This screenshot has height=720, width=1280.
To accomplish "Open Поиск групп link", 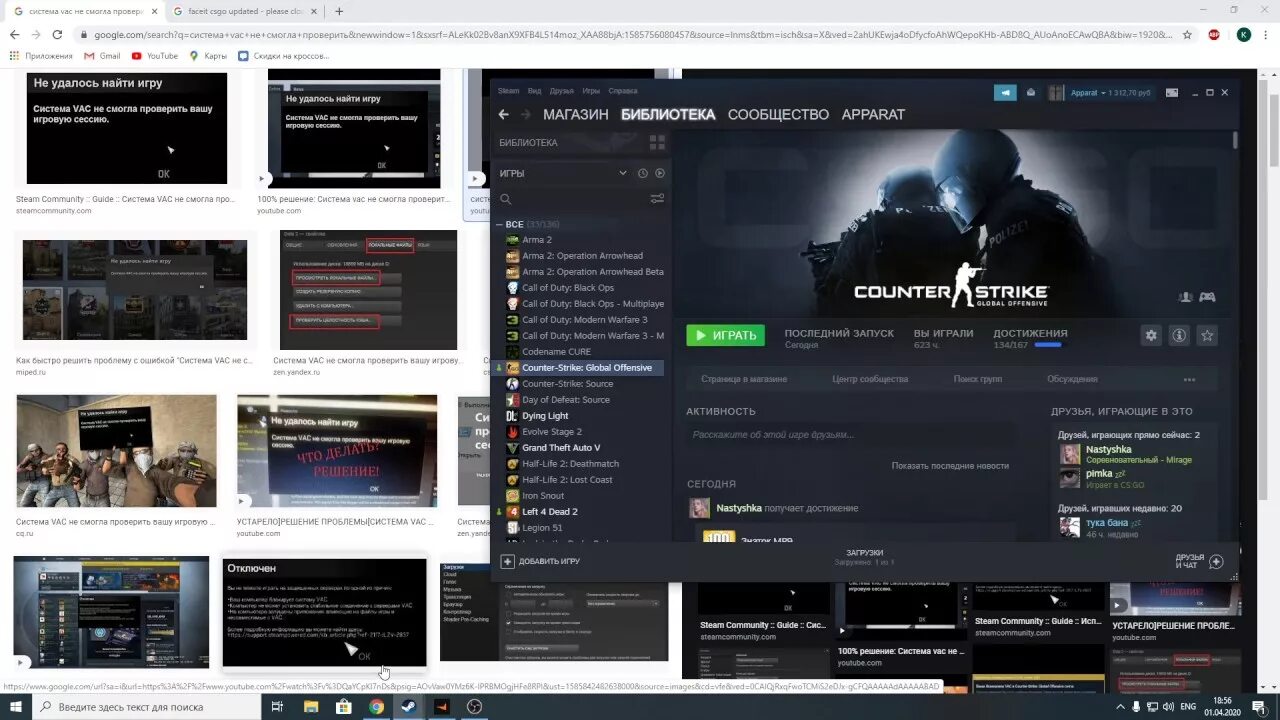I will pyautogui.click(x=978, y=379).
